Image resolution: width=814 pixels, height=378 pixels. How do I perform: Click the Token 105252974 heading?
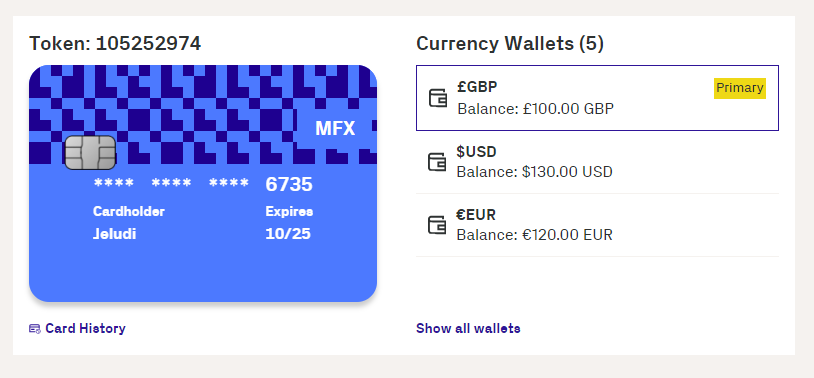point(115,44)
